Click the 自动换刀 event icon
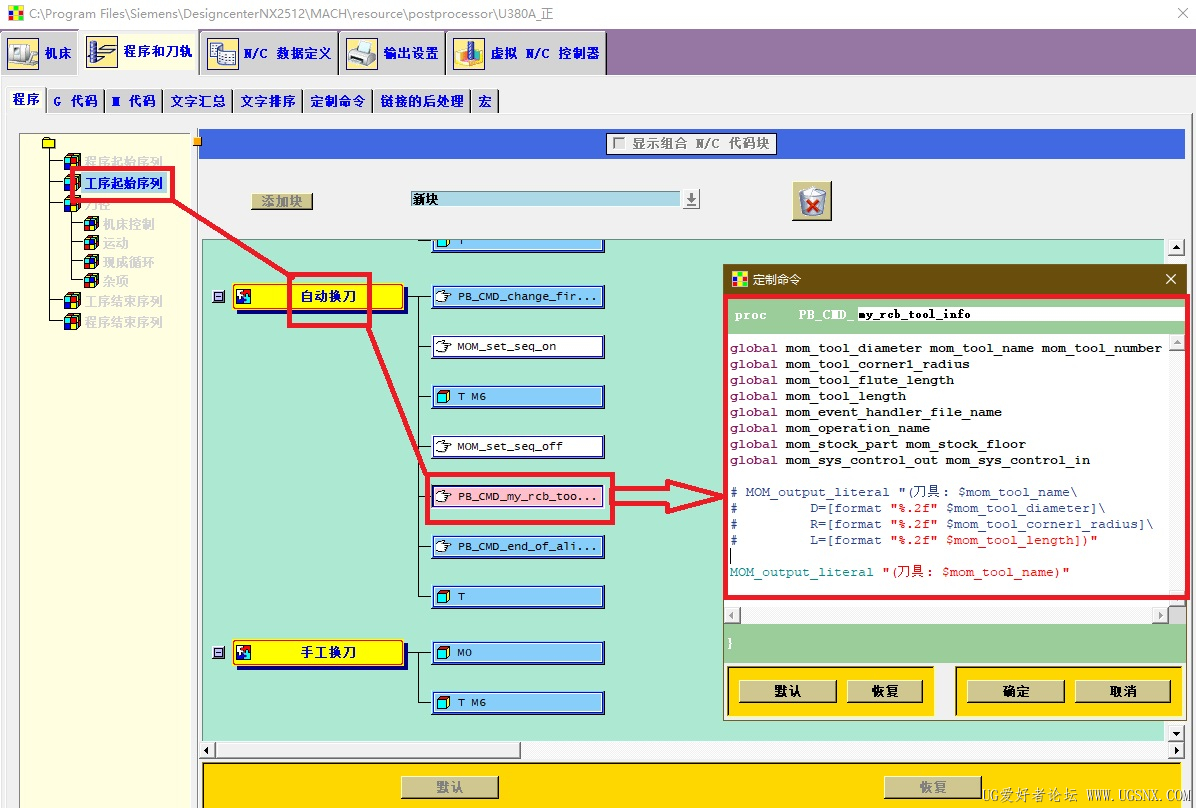 pyautogui.click(x=243, y=296)
